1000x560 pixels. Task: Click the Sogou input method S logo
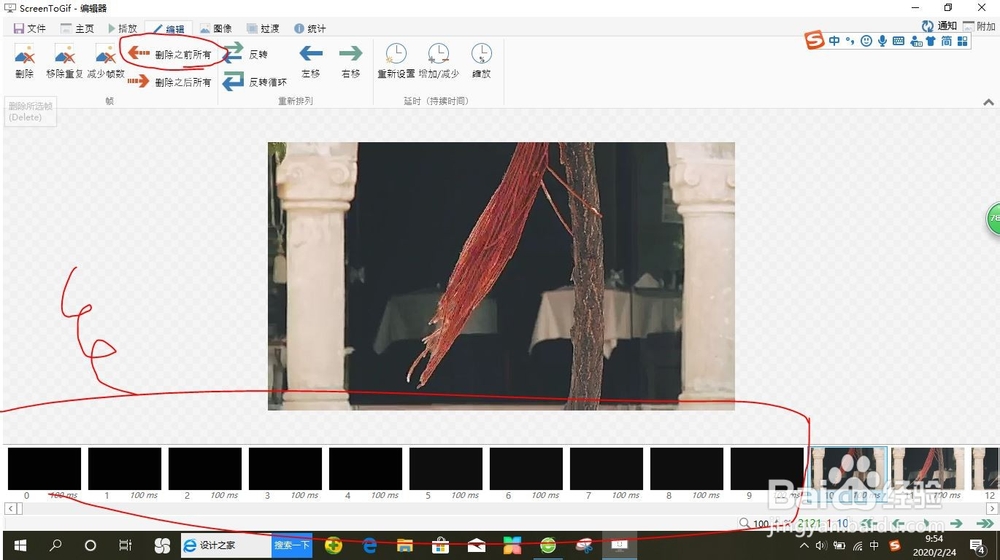coord(814,40)
